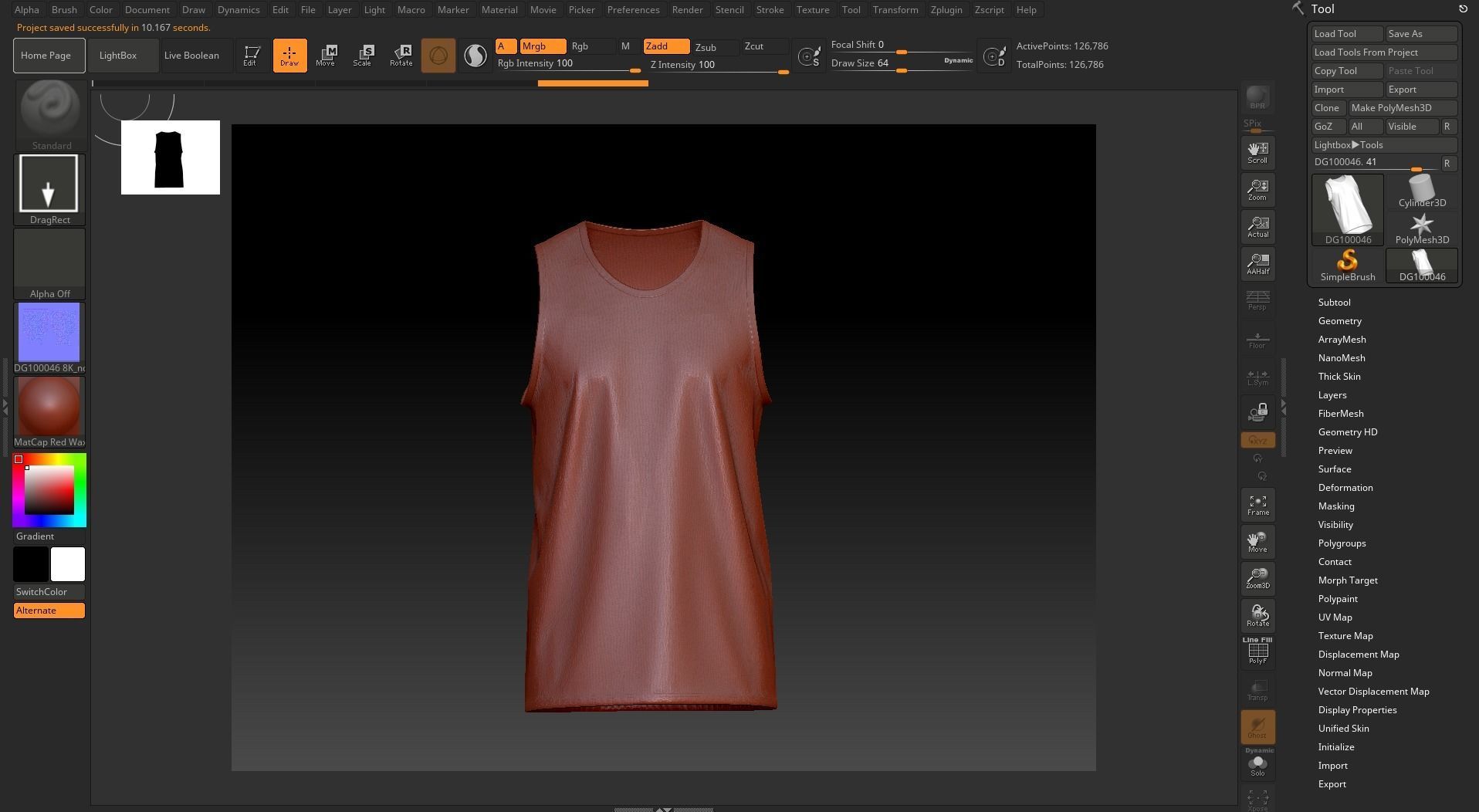The width and height of the screenshot is (1479, 812).
Task: Click the Rotate view navigation icon
Action: (x=1257, y=615)
